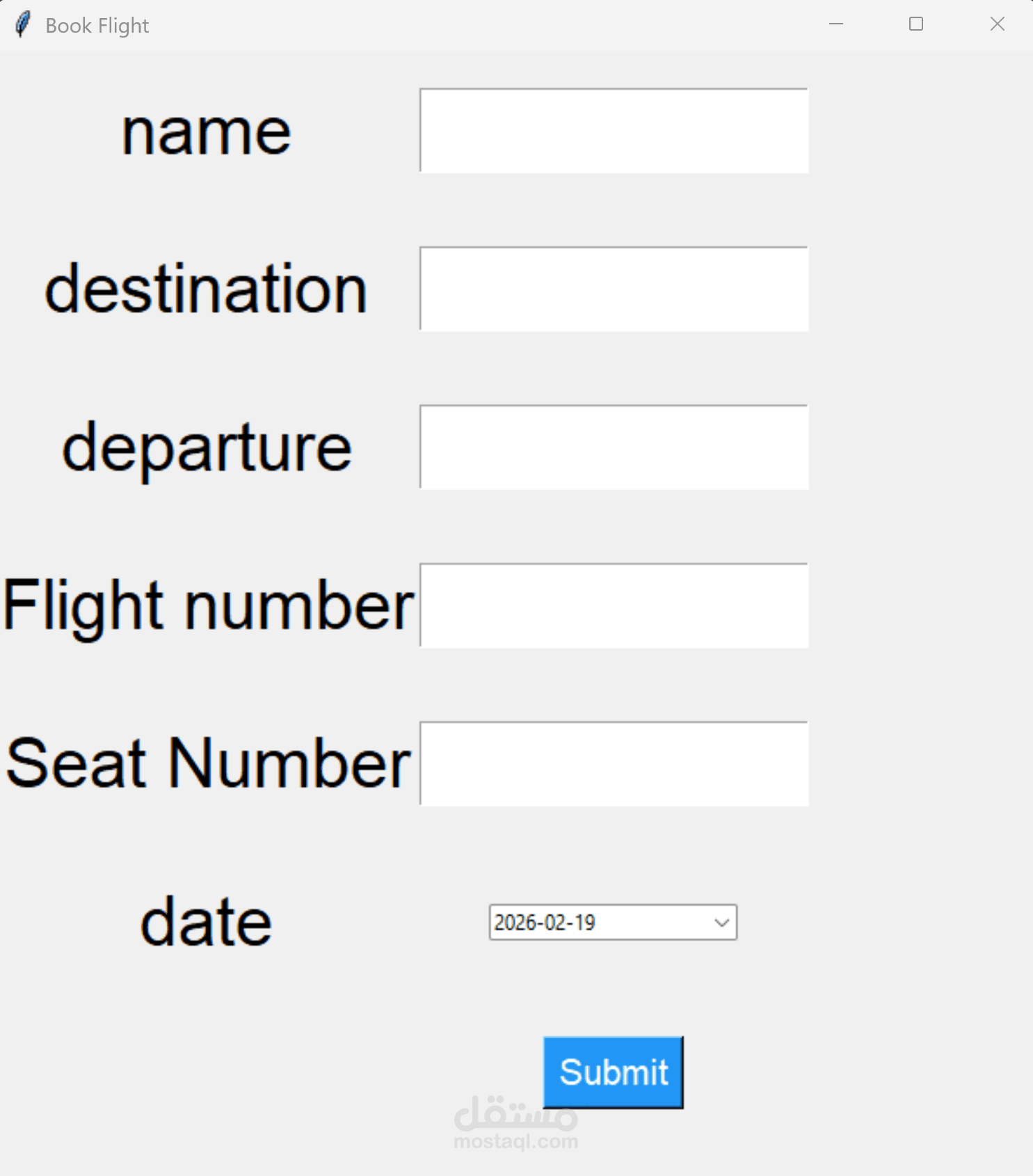Focus the Flight number input box
The width and height of the screenshot is (1033, 1176).
coord(614,605)
